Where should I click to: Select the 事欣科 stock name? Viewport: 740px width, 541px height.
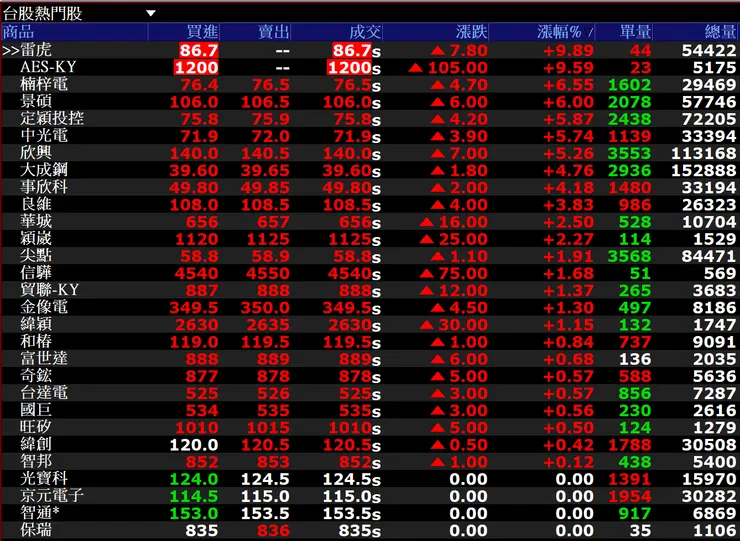(x=44, y=187)
